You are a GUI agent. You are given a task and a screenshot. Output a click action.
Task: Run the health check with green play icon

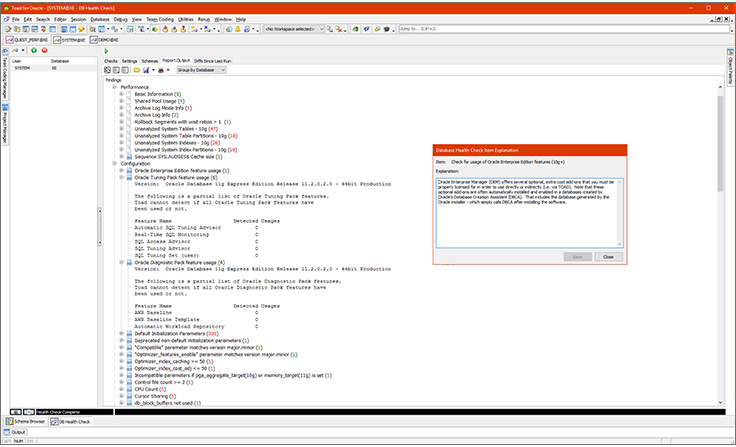coord(107,51)
